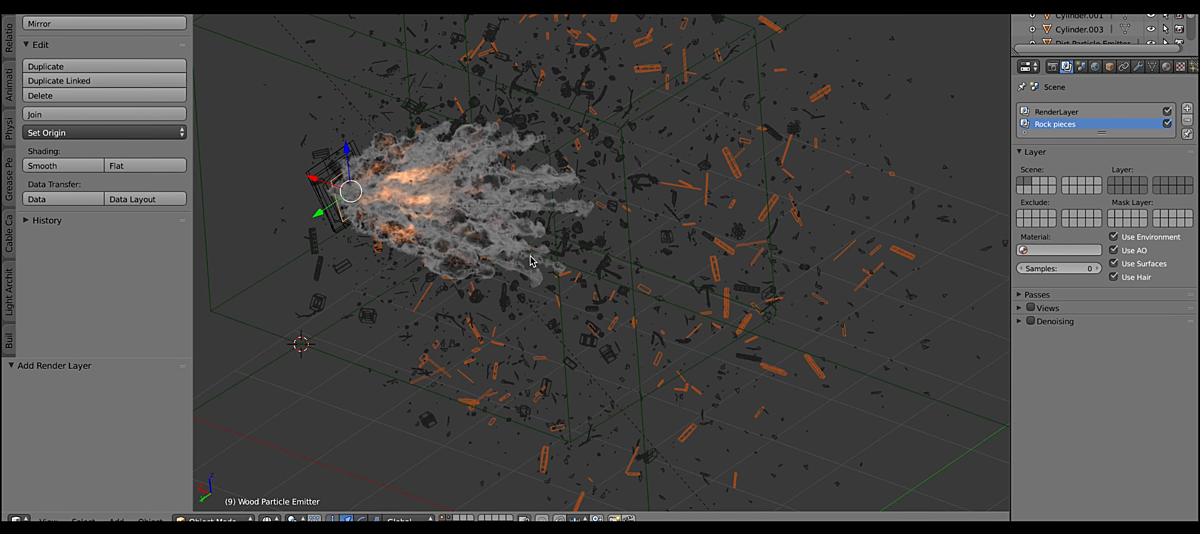Click the Samples value field
Image resolution: width=1200 pixels, height=534 pixels.
(x=1059, y=268)
